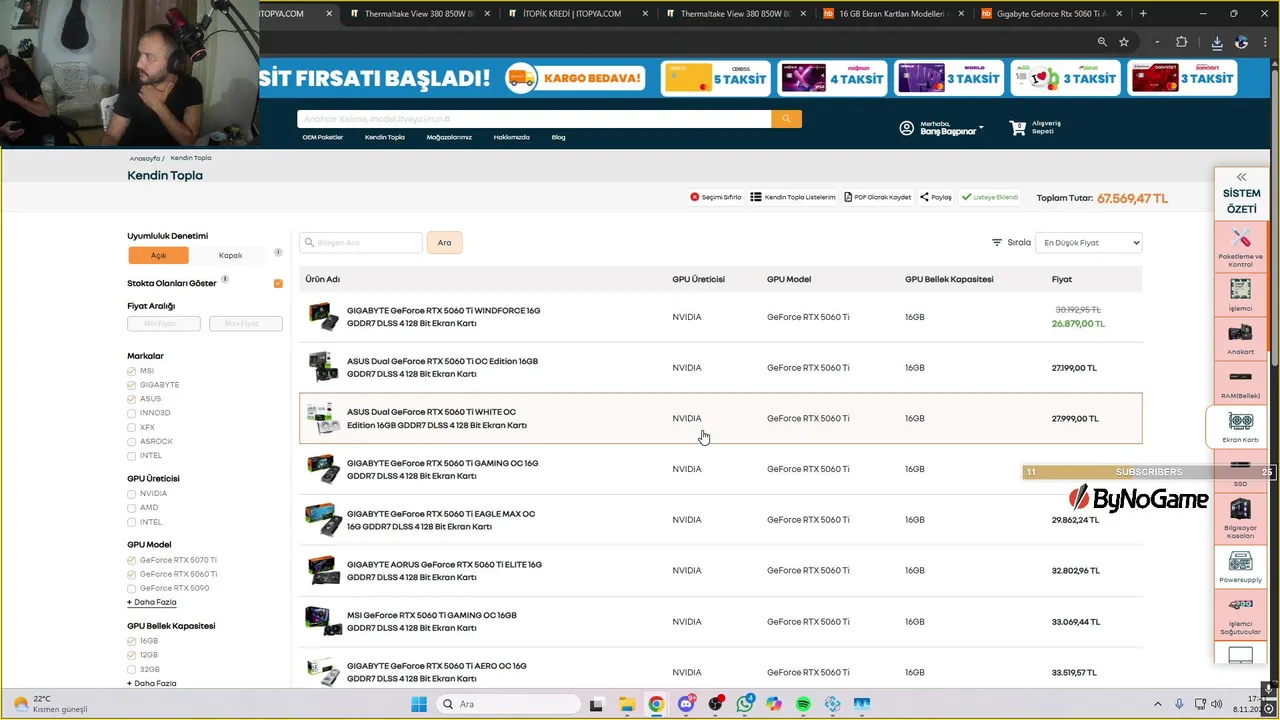Open the shopping cart icon
This screenshot has height=720, width=1280.
(x=1018, y=128)
